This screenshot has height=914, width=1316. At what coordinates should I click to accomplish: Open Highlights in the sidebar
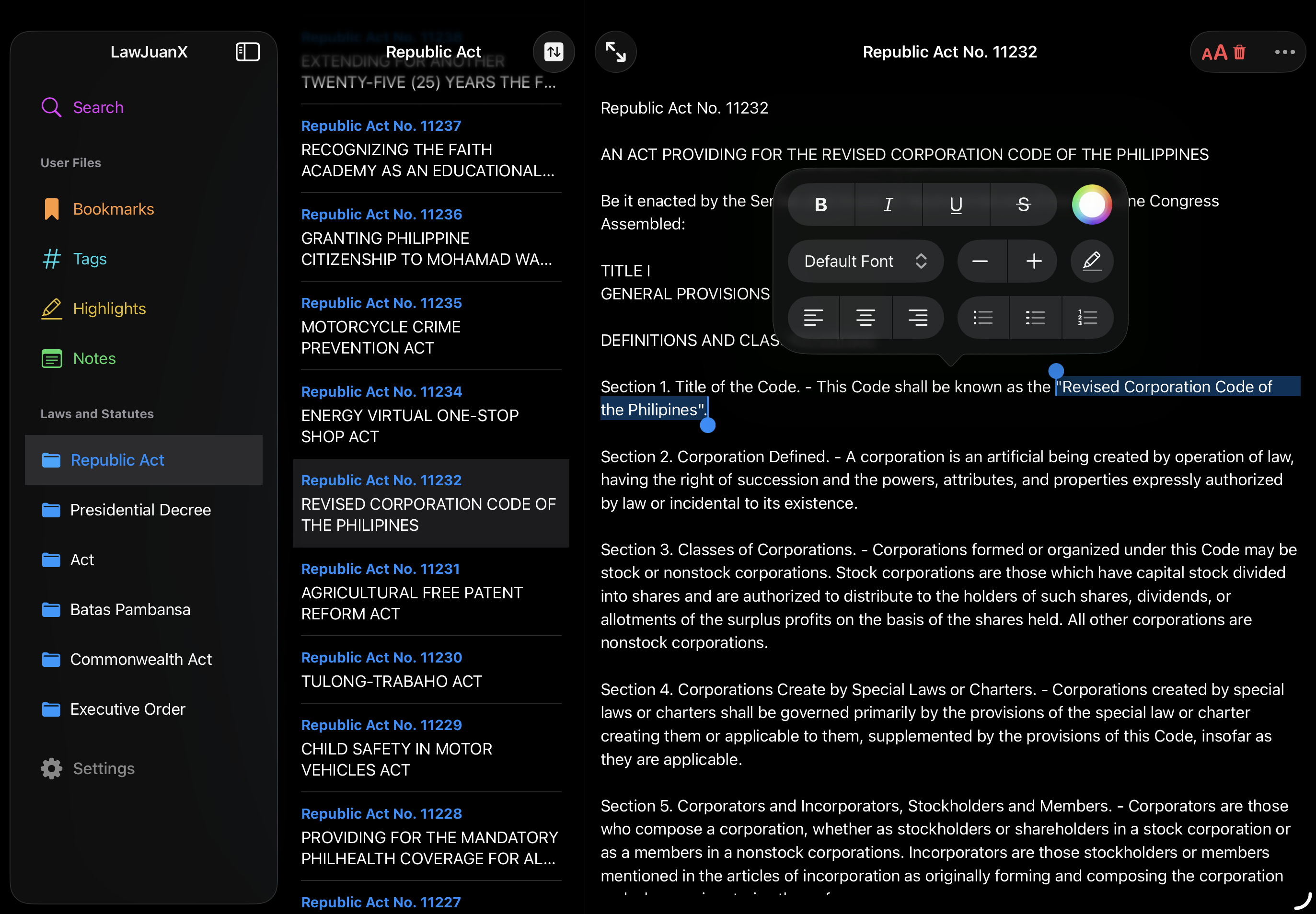(143, 308)
